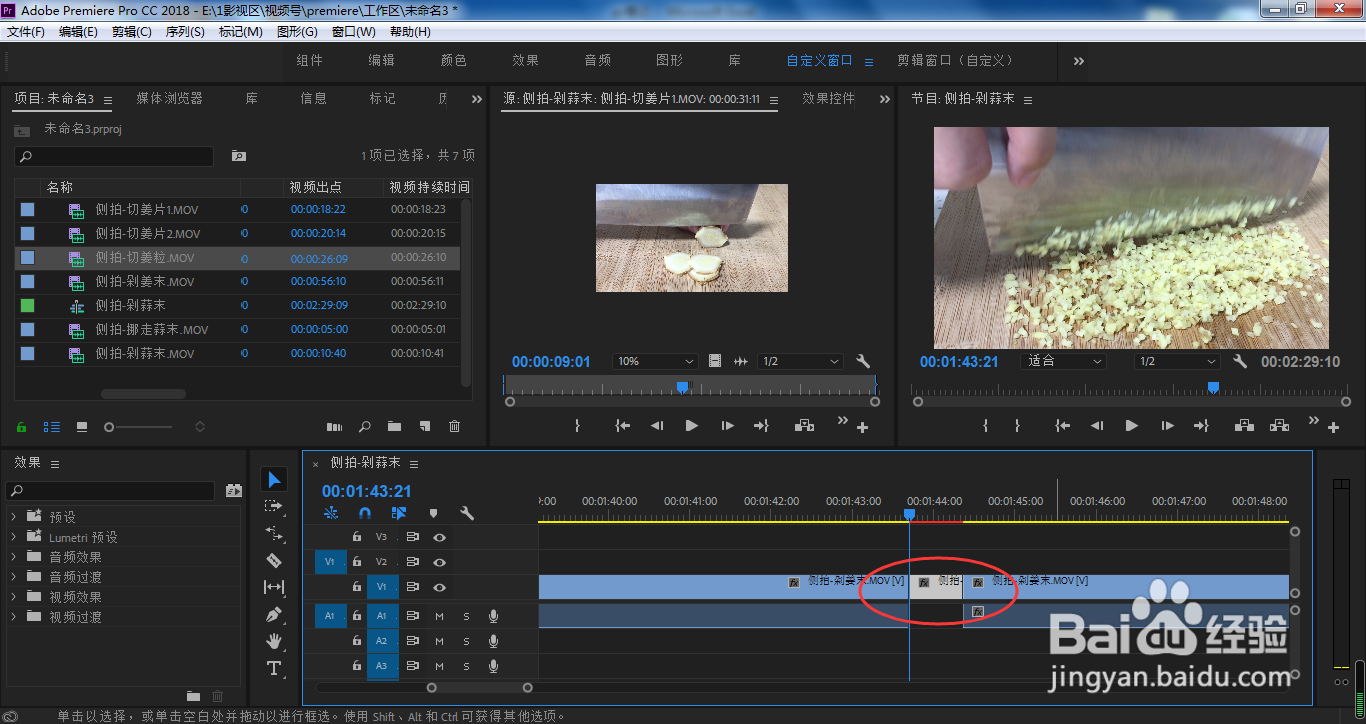Enable voice-over record on A1
Image resolution: width=1366 pixels, height=724 pixels.
493,616
